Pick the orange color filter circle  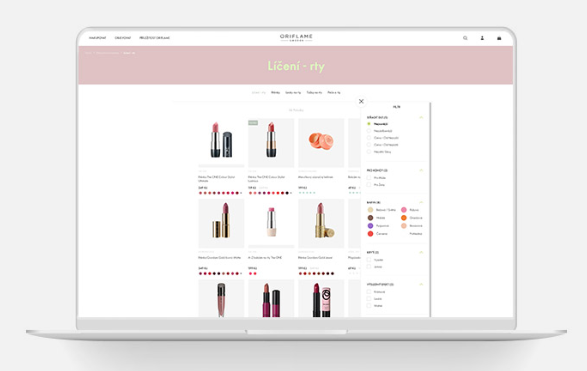pyautogui.click(x=404, y=218)
